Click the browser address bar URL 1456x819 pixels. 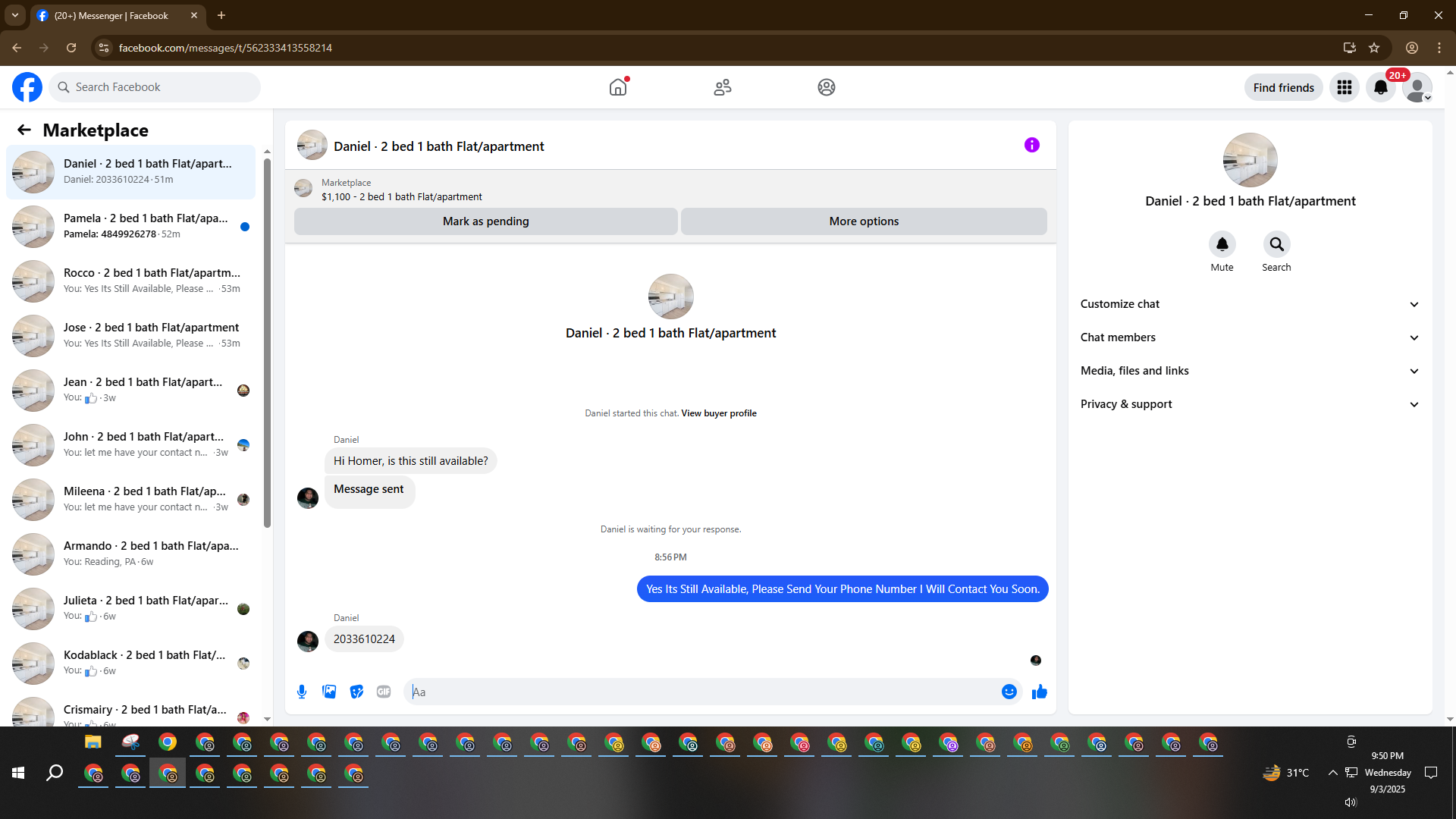coord(225,48)
